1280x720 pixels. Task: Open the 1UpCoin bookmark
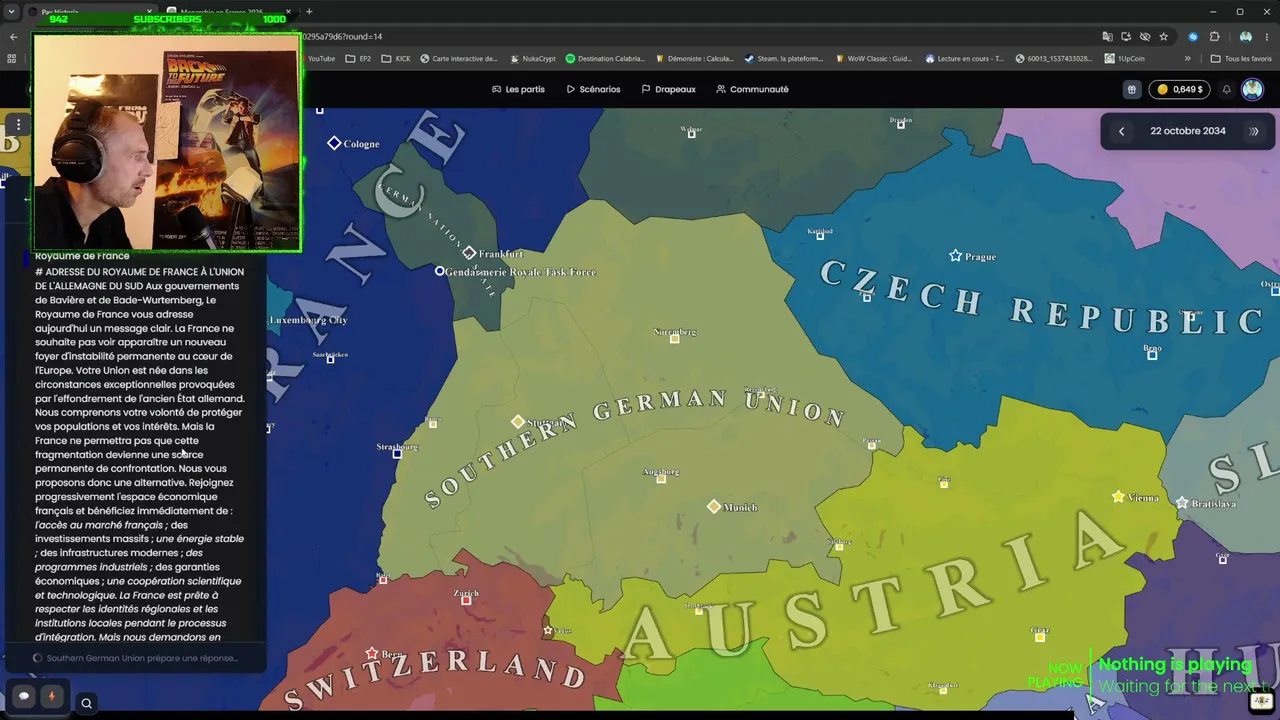1125,59
